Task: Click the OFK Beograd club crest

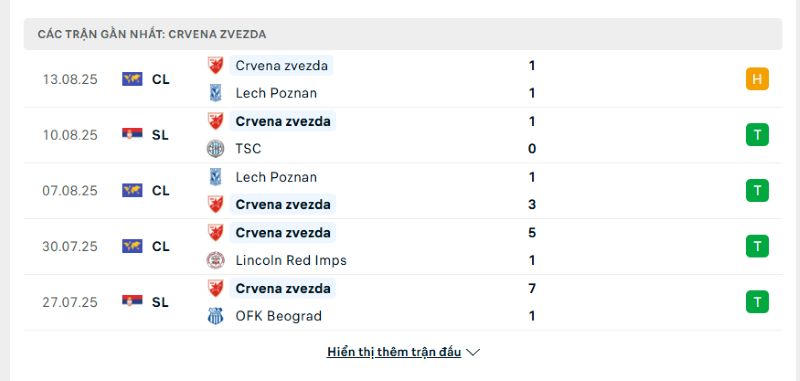Action: point(215,316)
